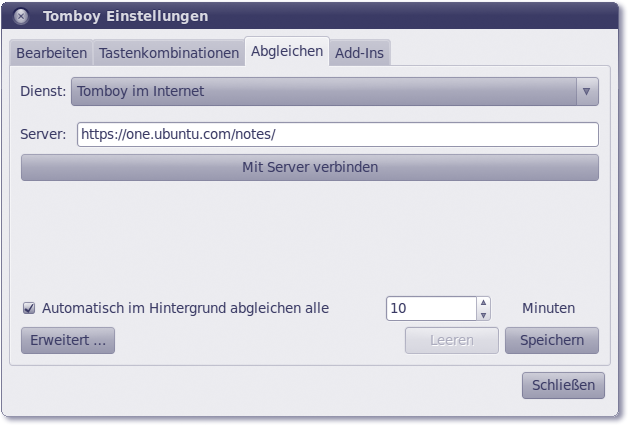Click the Dienst dropdown arrow
Viewport: 628px width, 425px height.
click(x=587, y=91)
